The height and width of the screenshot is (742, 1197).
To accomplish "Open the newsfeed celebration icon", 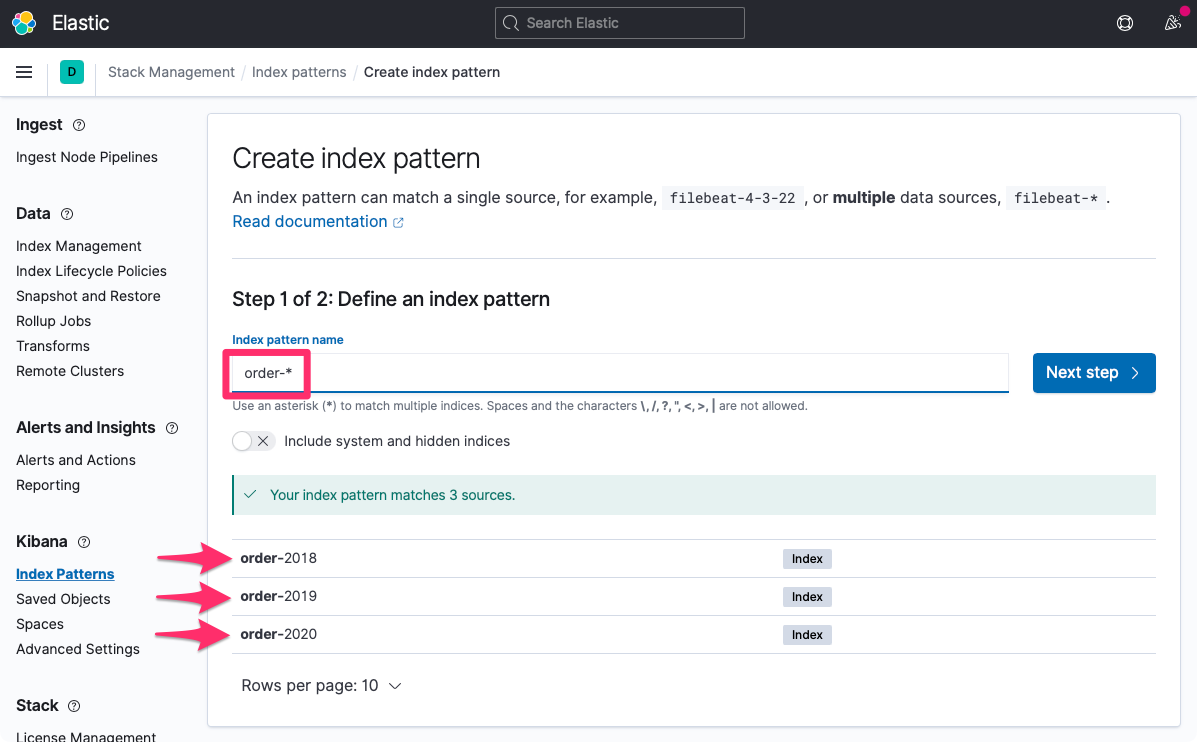I will (1172, 23).
